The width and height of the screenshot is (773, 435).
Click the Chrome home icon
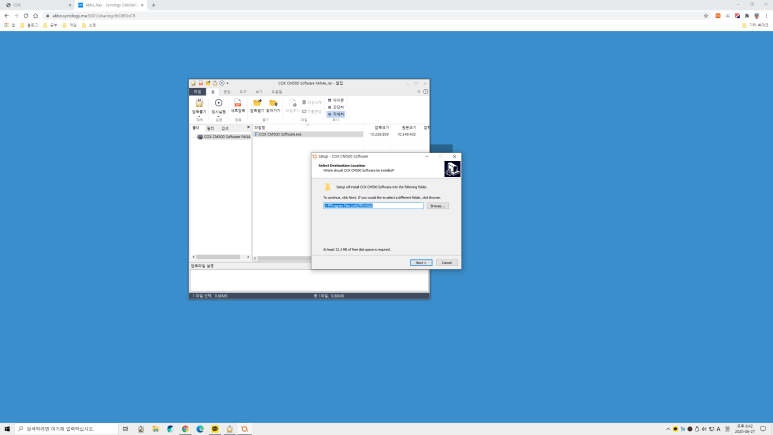[x=36, y=16]
